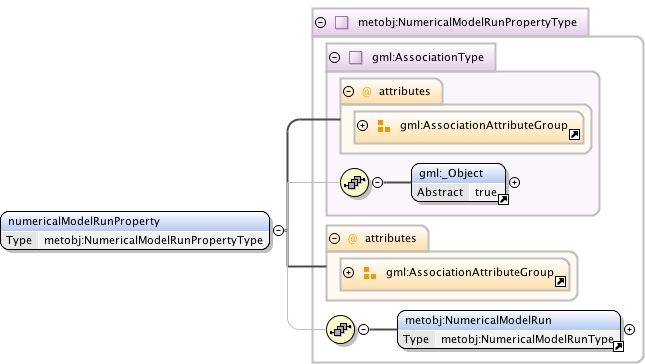
Task: Collapse sequence connector before gml:_Object
Action: (377, 182)
